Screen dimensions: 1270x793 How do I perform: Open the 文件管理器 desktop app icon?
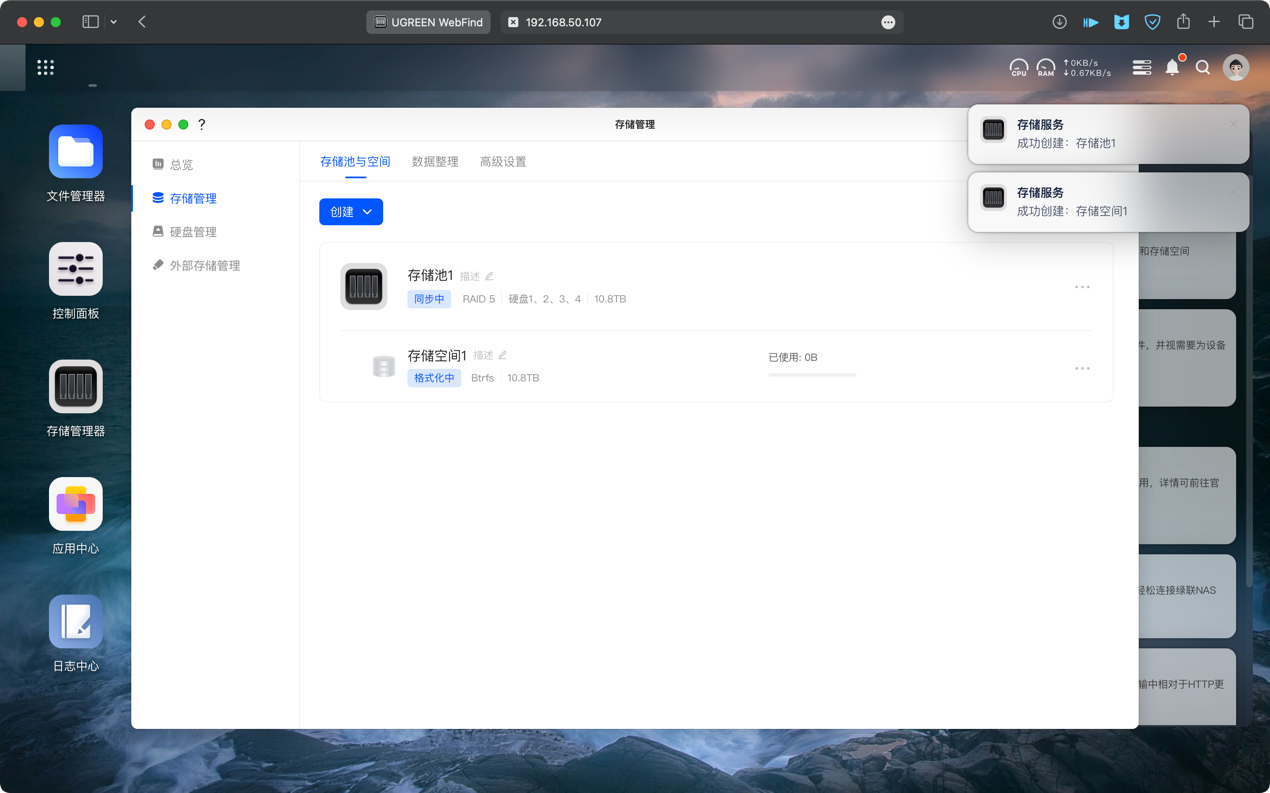pos(76,152)
